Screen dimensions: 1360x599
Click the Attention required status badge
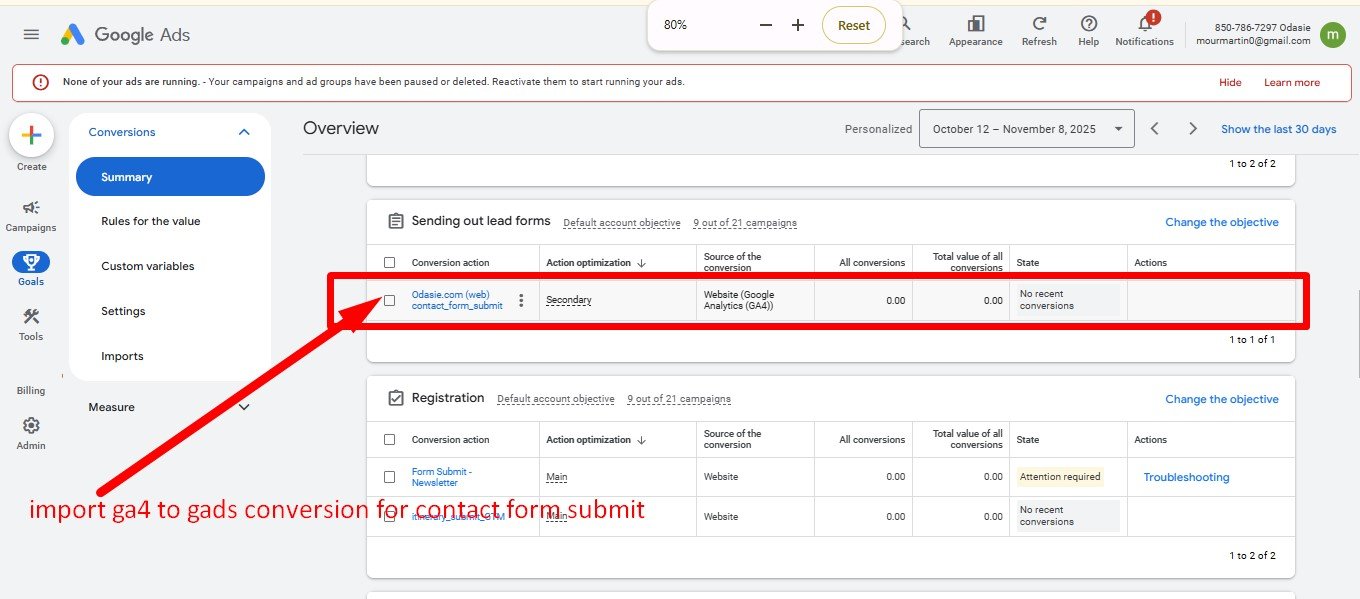click(x=1060, y=477)
